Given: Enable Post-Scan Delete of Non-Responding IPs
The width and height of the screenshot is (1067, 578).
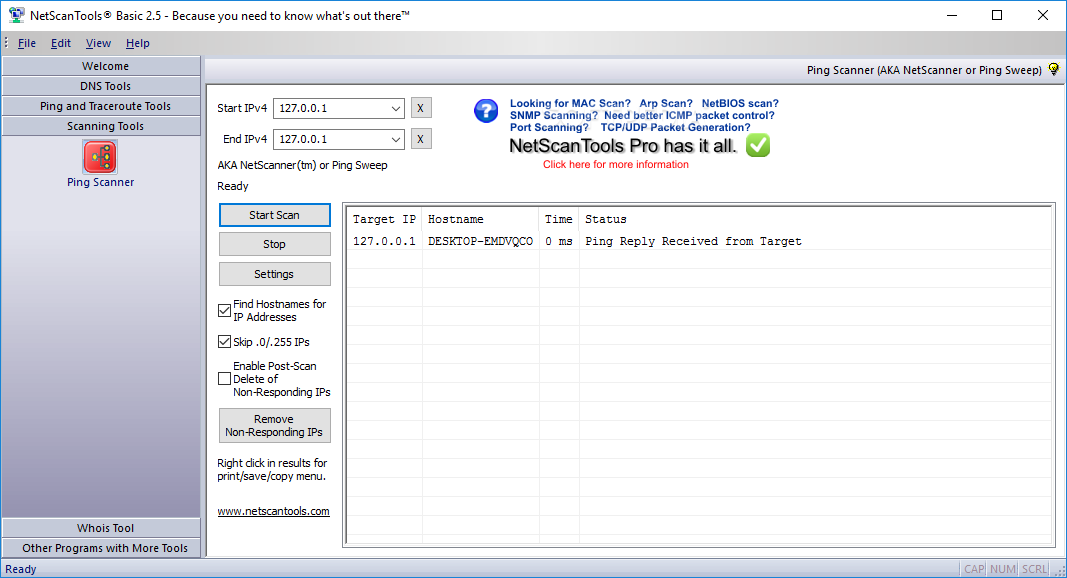Looking at the screenshot, I should click(224, 379).
